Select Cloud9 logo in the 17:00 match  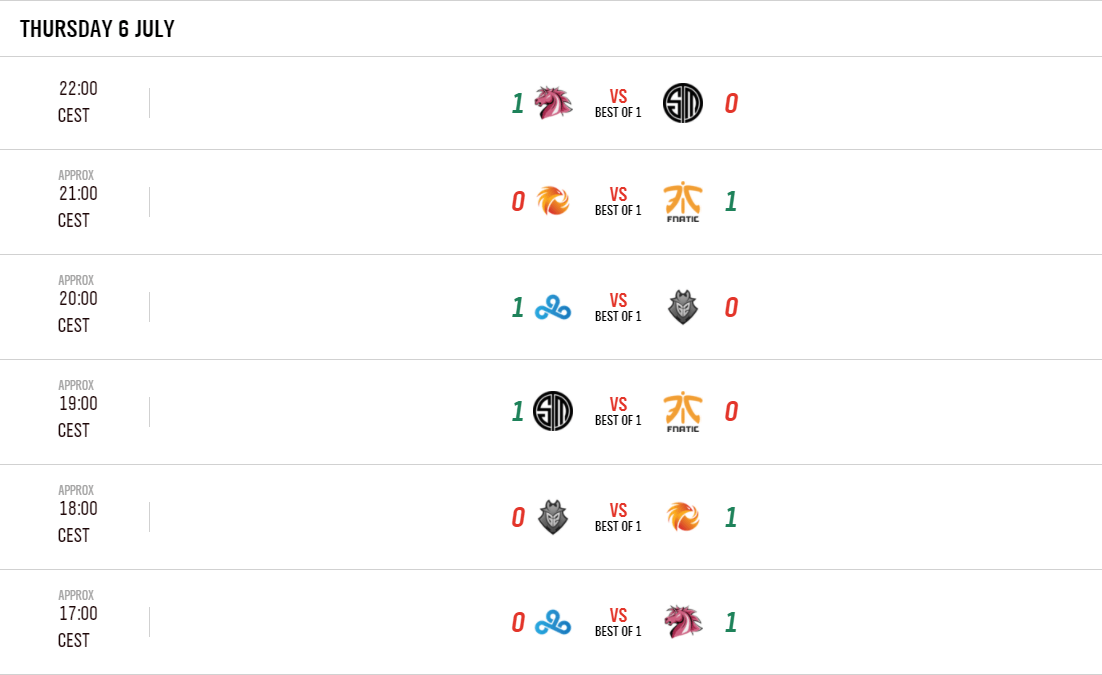pyautogui.click(x=553, y=623)
